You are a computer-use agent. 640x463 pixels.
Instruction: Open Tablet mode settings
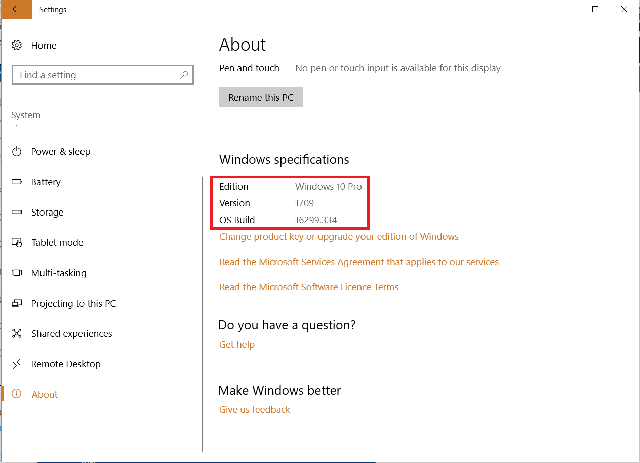[58, 243]
